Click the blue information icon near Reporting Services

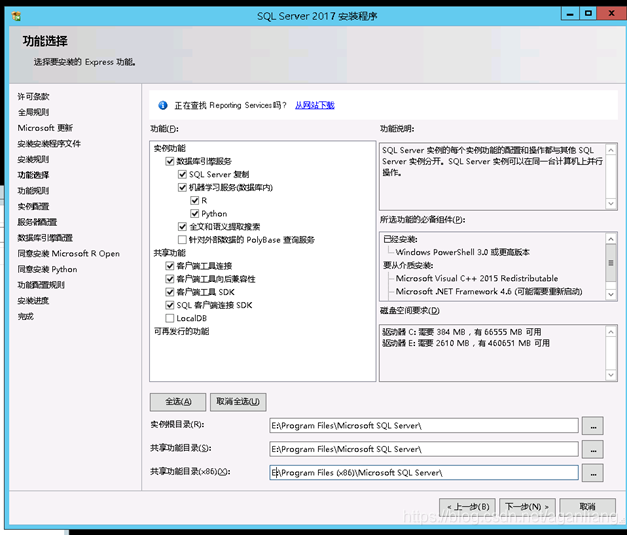163,105
